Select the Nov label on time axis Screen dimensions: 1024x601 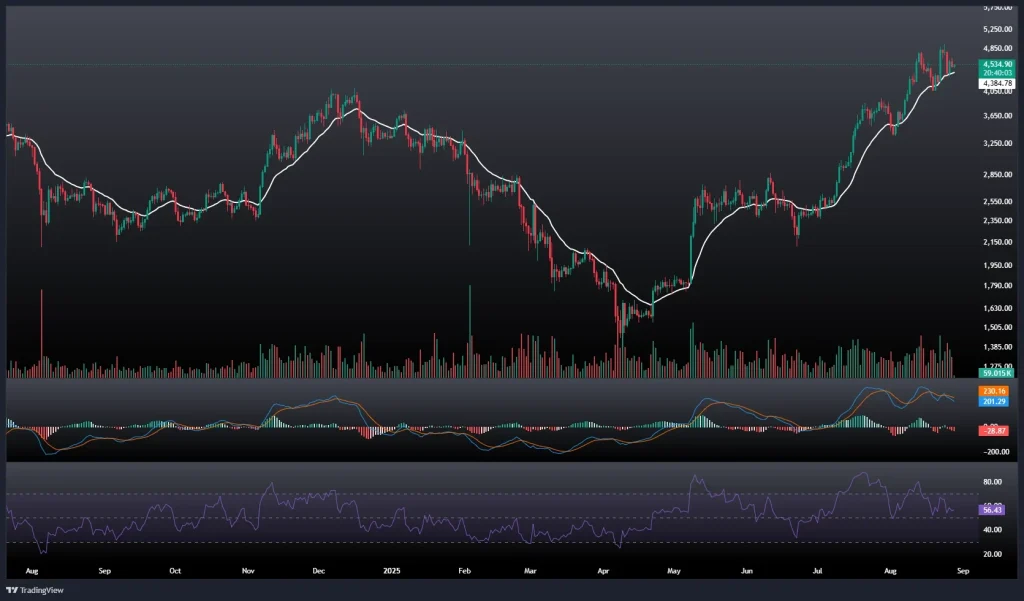tap(247, 571)
